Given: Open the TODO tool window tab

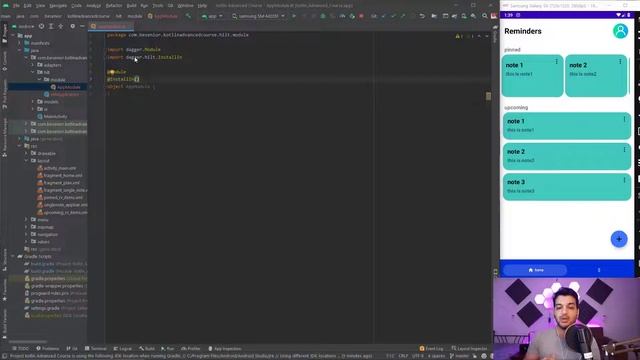Looking at the screenshot, I should coord(21,349).
